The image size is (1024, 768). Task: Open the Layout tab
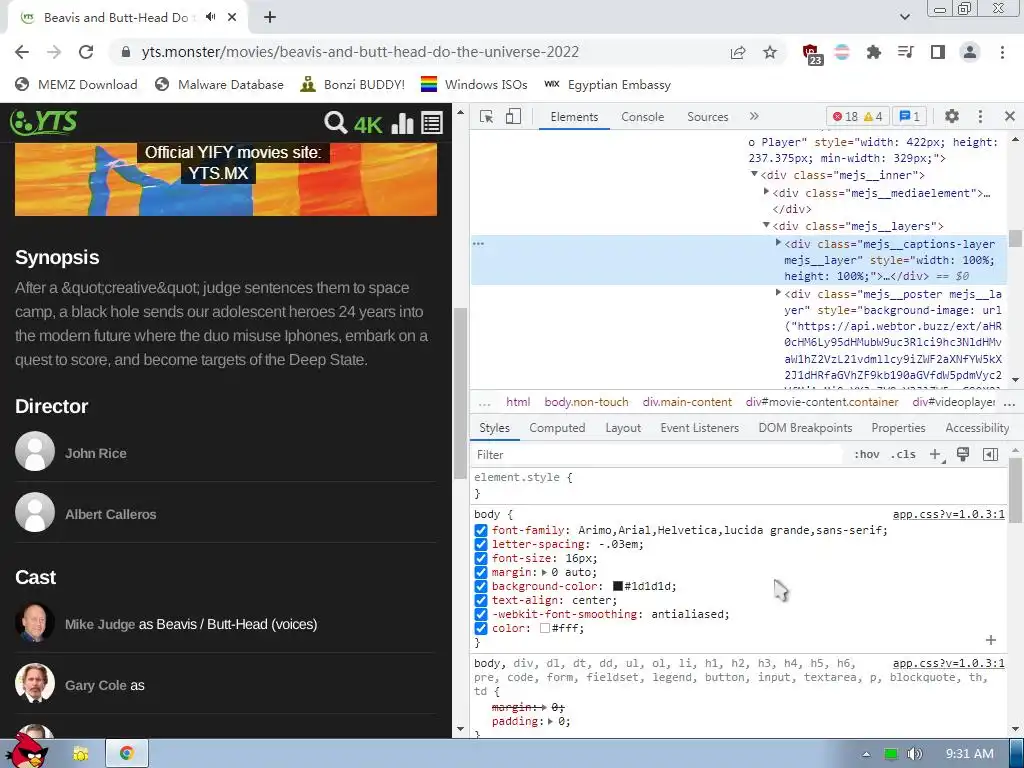(x=623, y=428)
